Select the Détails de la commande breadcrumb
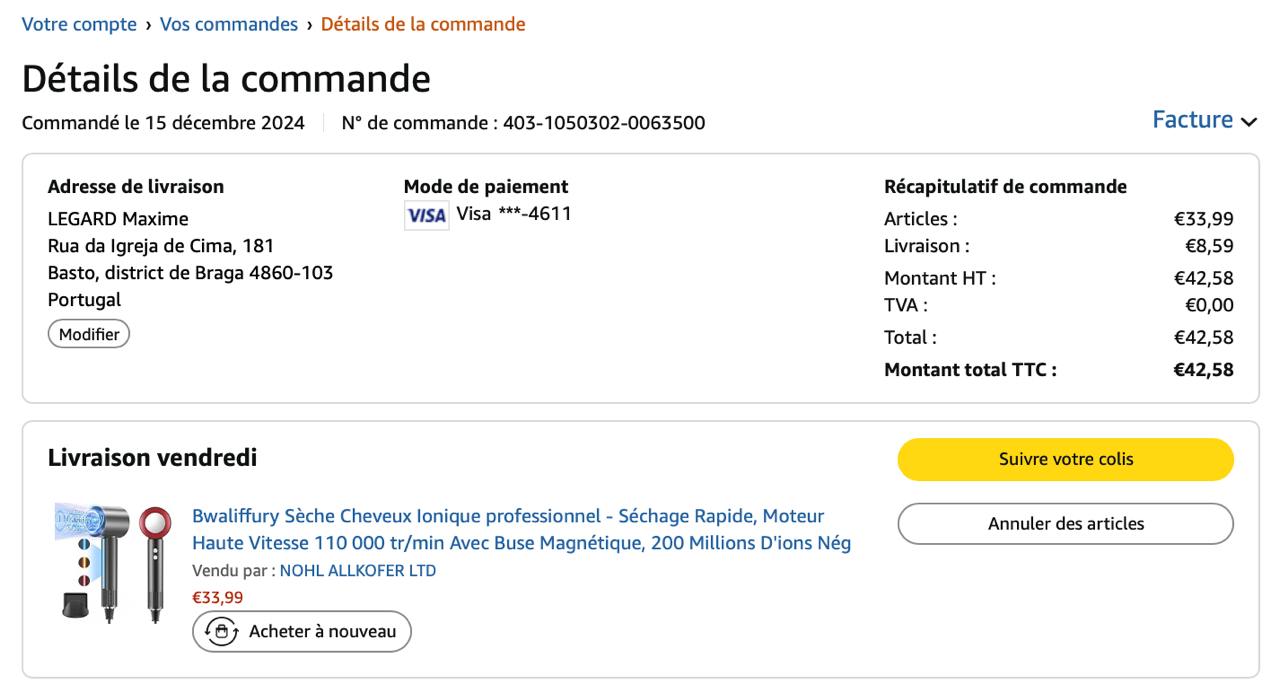 (423, 24)
